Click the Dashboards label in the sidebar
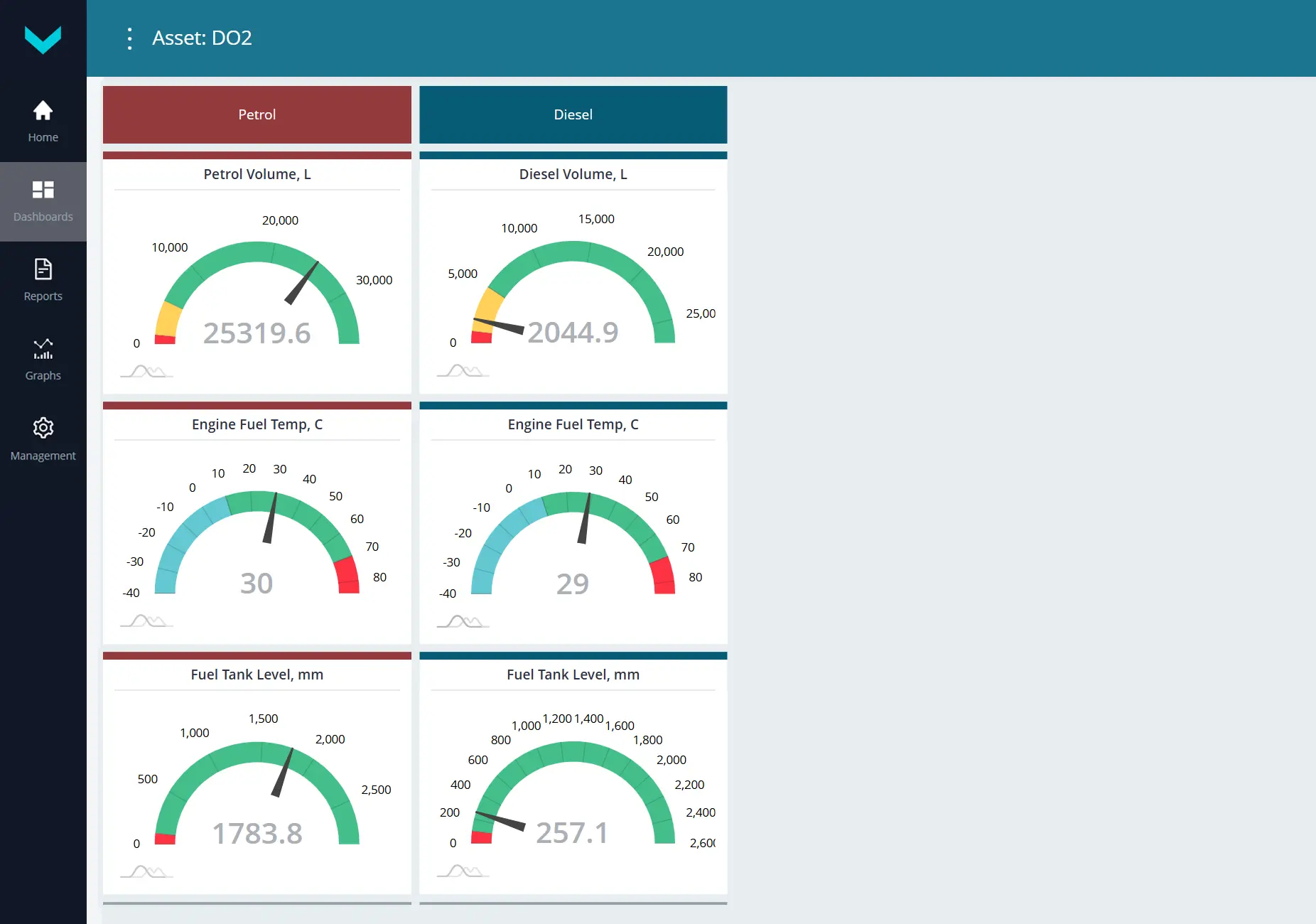This screenshot has width=1316, height=924. 43,217
